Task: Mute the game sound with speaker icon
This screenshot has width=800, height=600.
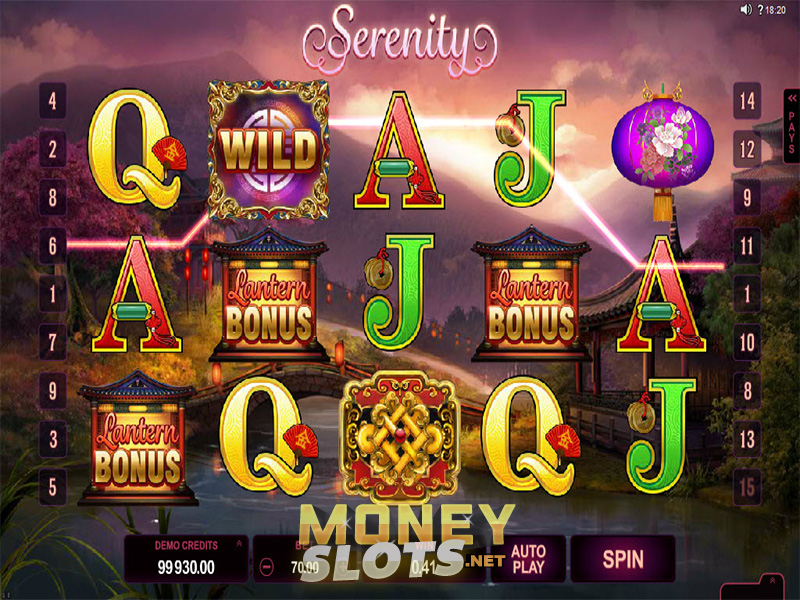Action: [746, 9]
